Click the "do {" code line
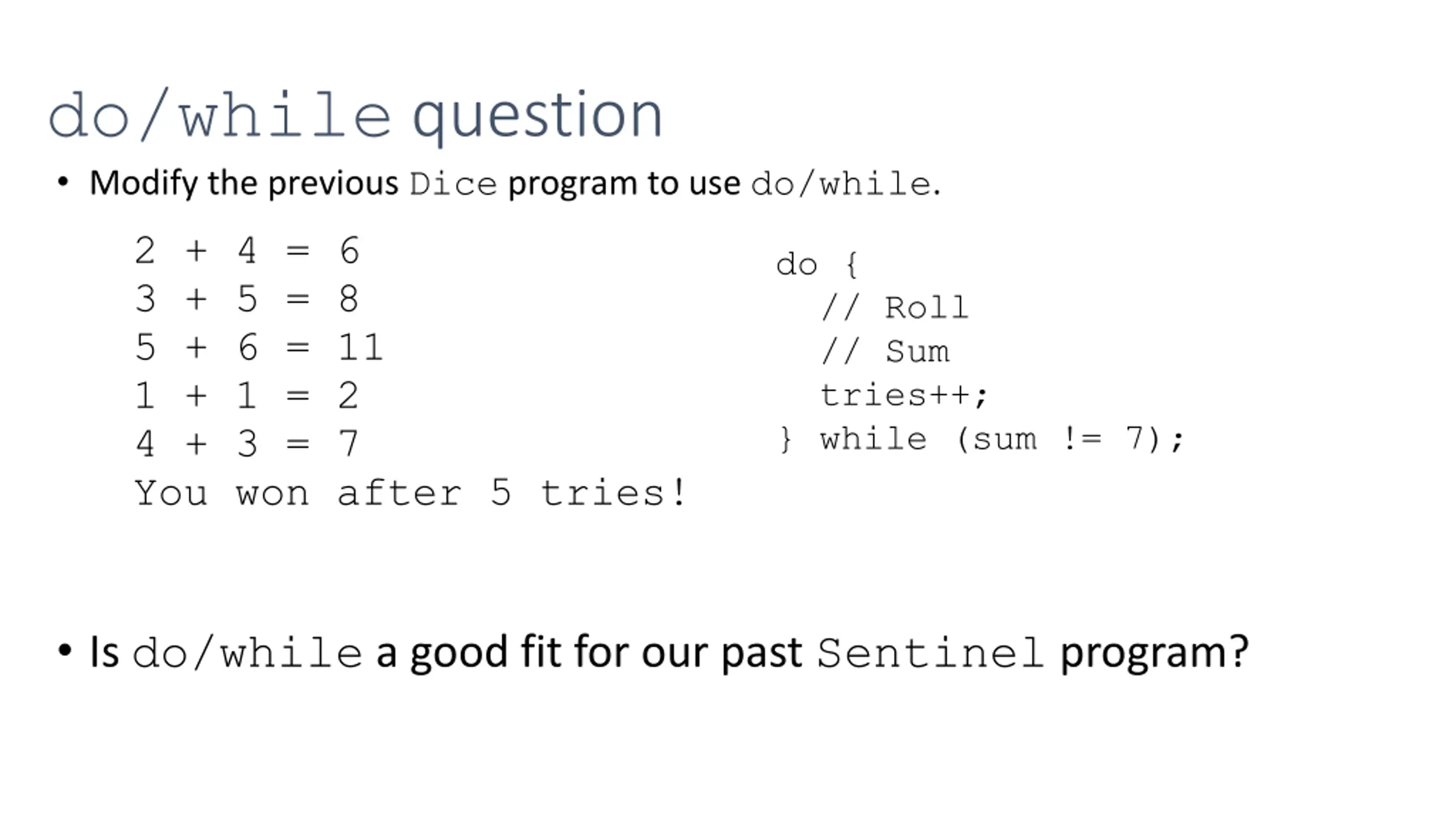 point(817,265)
